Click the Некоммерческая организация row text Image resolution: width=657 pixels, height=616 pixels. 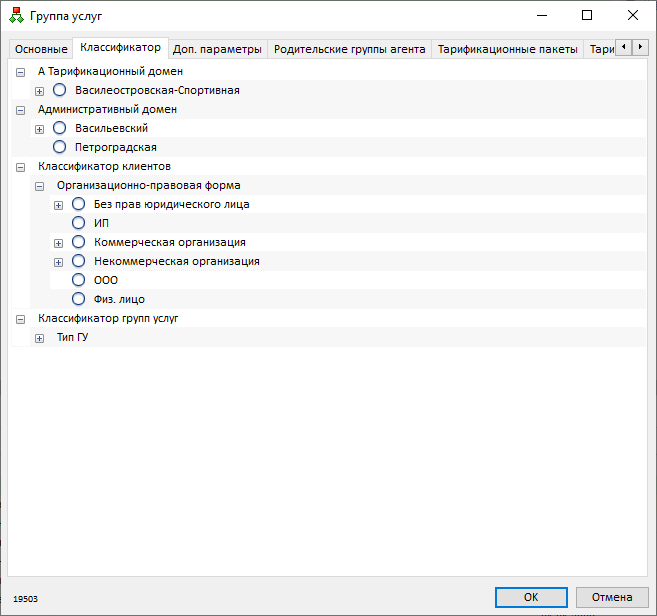[x=177, y=261]
